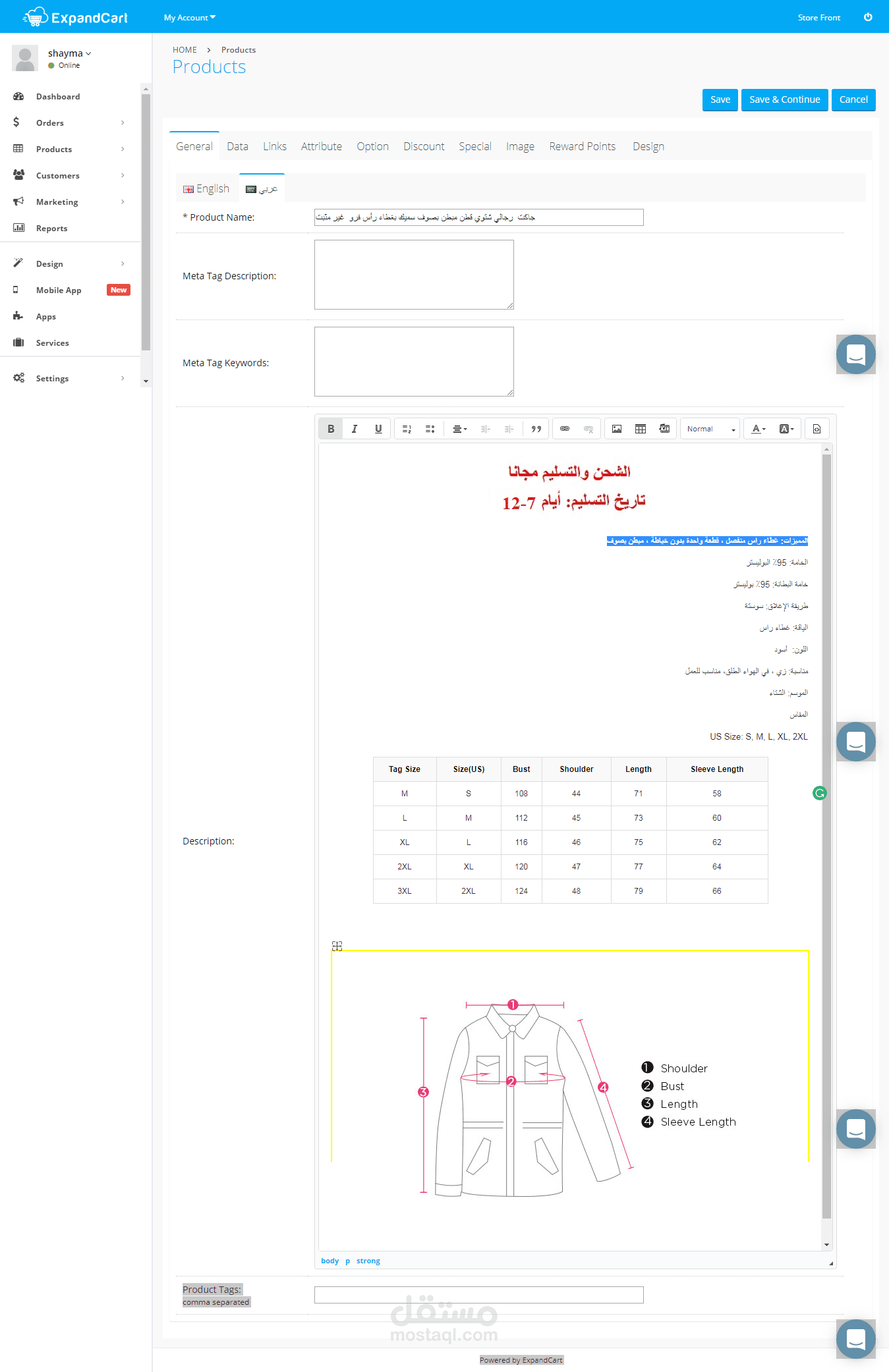Viewport: 889px width, 1372px height.
Task: Open Reports in the sidebar
Action: (51, 229)
